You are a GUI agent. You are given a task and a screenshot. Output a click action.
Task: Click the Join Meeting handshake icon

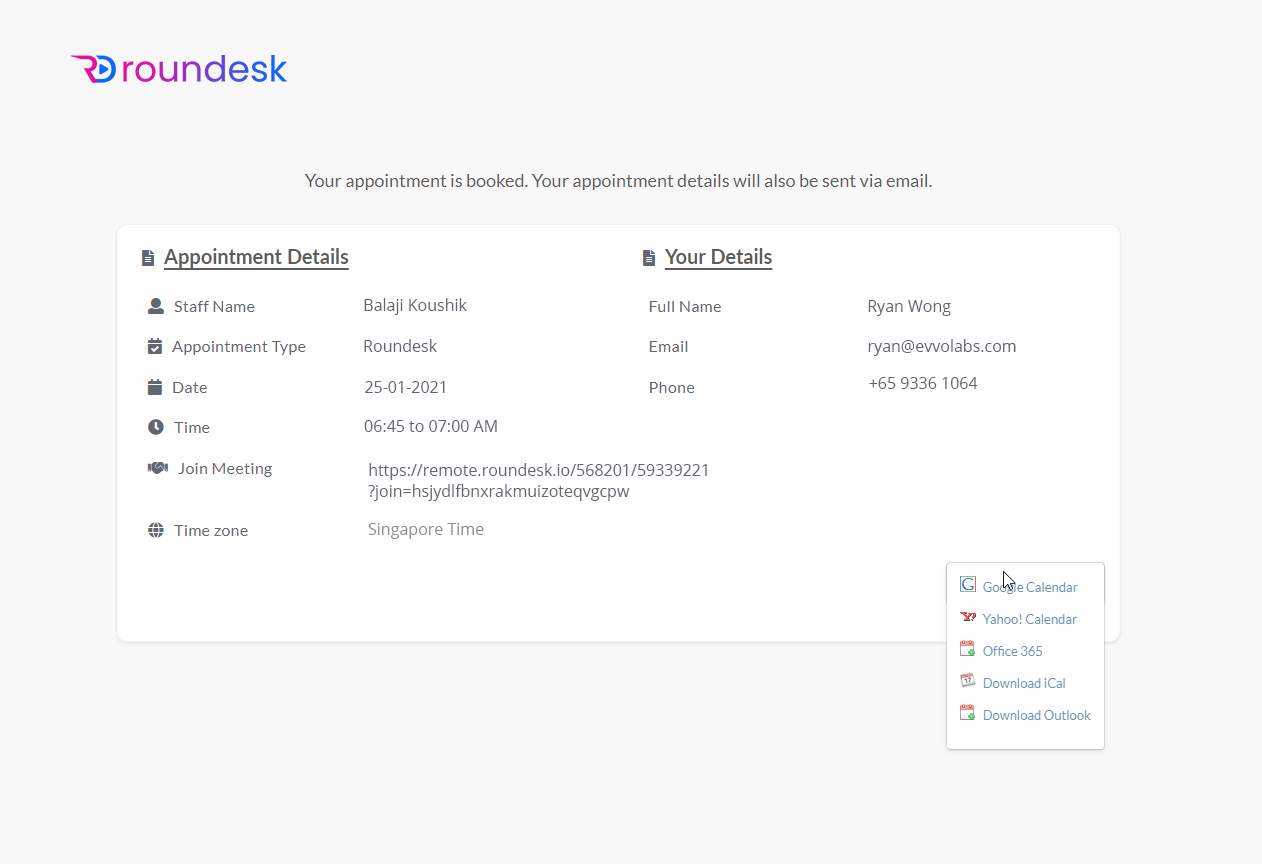click(158, 468)
